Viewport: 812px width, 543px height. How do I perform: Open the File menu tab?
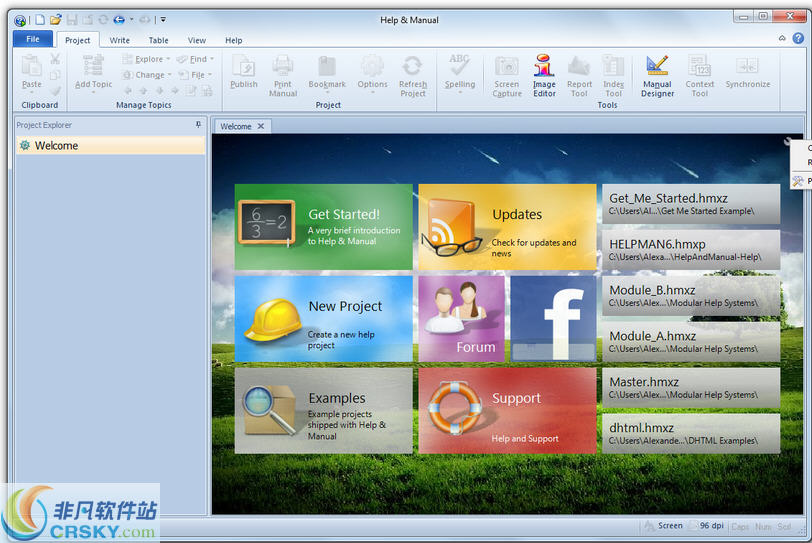point(33,39)
